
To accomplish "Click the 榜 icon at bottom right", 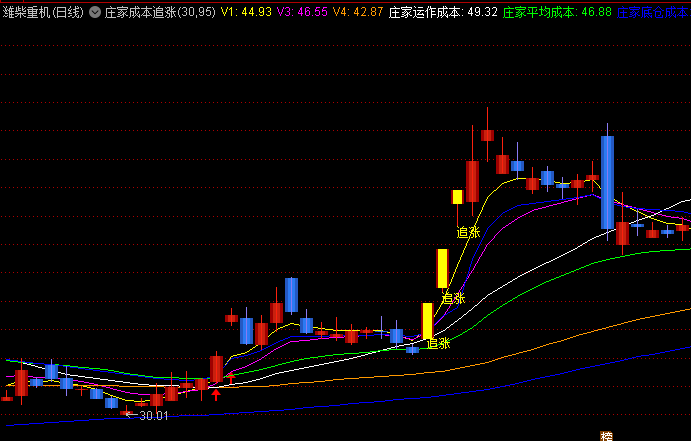I will click(606, 436).
